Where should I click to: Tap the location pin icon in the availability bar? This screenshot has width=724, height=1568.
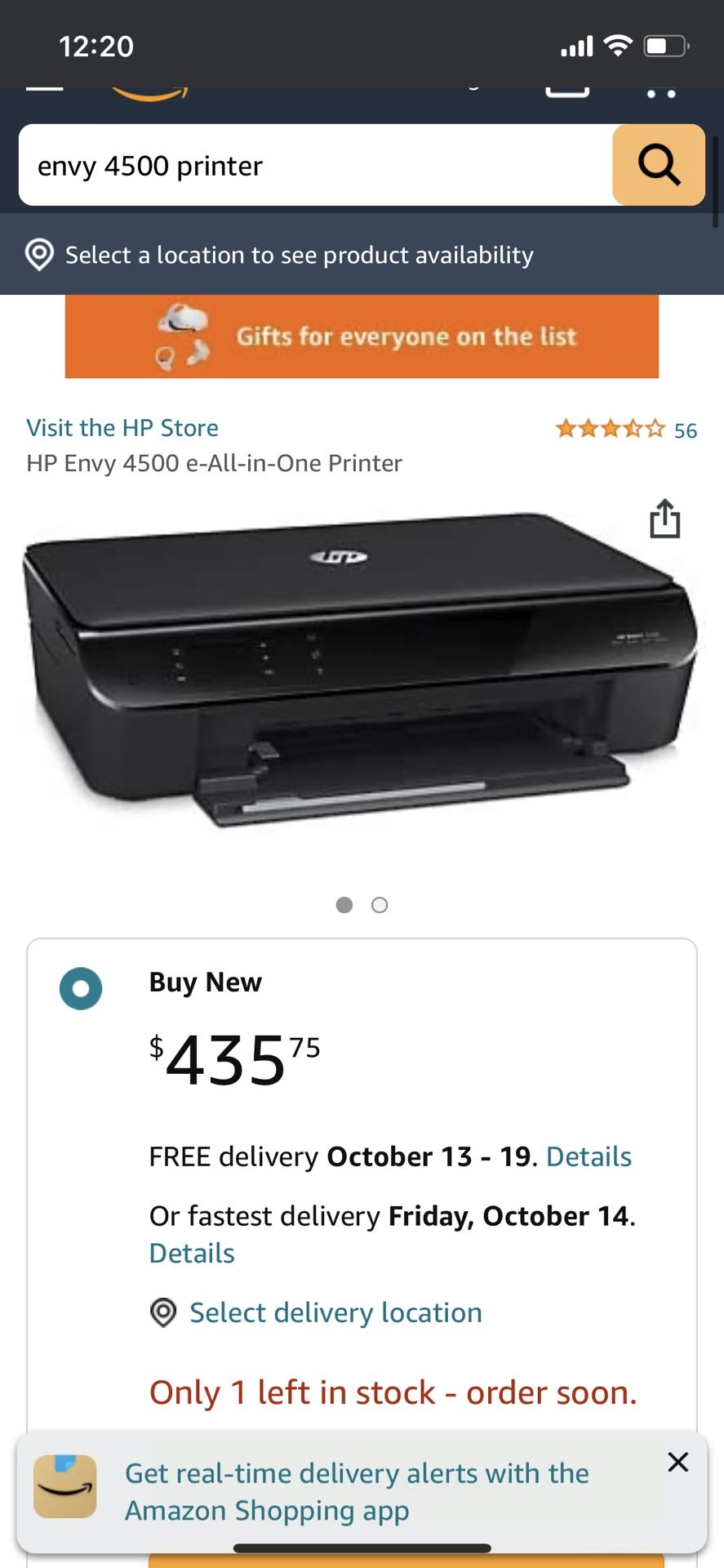39,255
